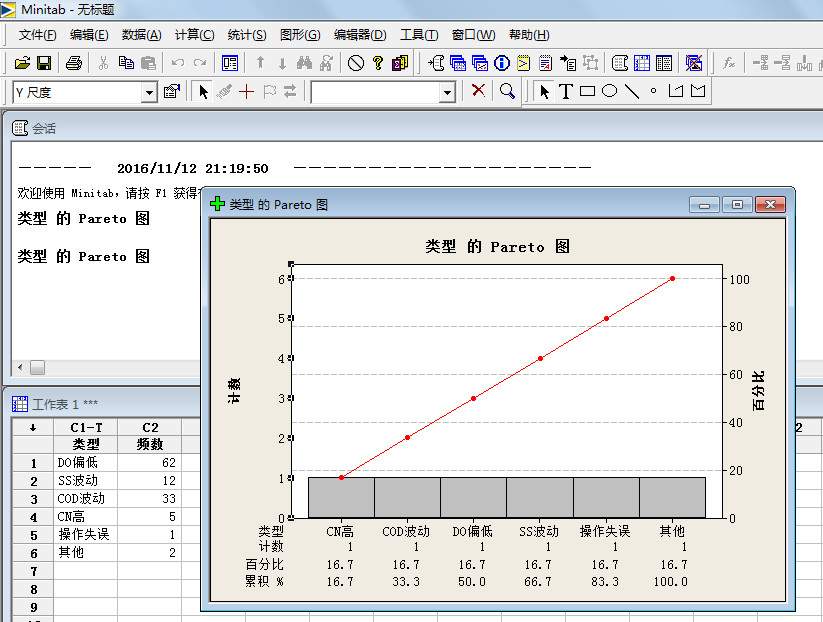Image resolution: width=823 pixels, height=622 pixels.
Task: Open Help with the question mark icon
Action: (x=378, y=64)
